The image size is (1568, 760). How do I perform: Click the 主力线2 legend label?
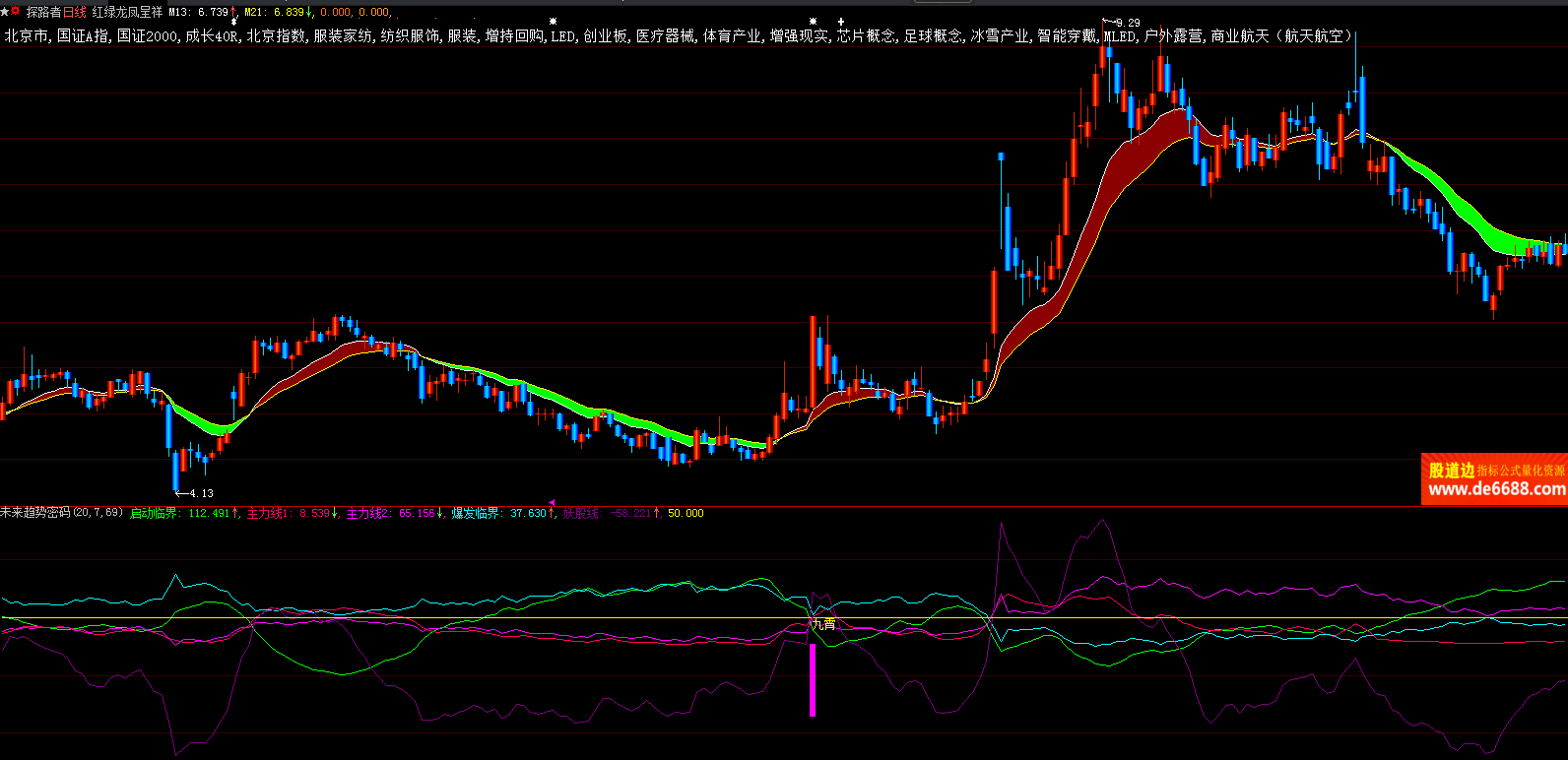369,513
